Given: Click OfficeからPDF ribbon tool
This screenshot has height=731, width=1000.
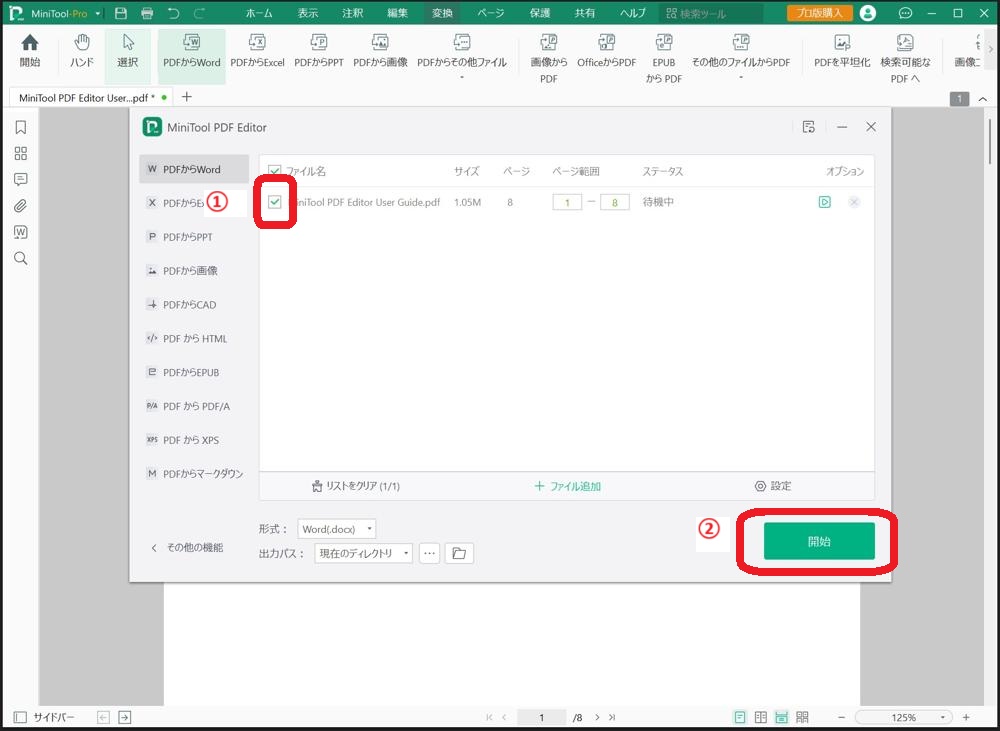Looking at the screenshot, I should coord(607,52).
